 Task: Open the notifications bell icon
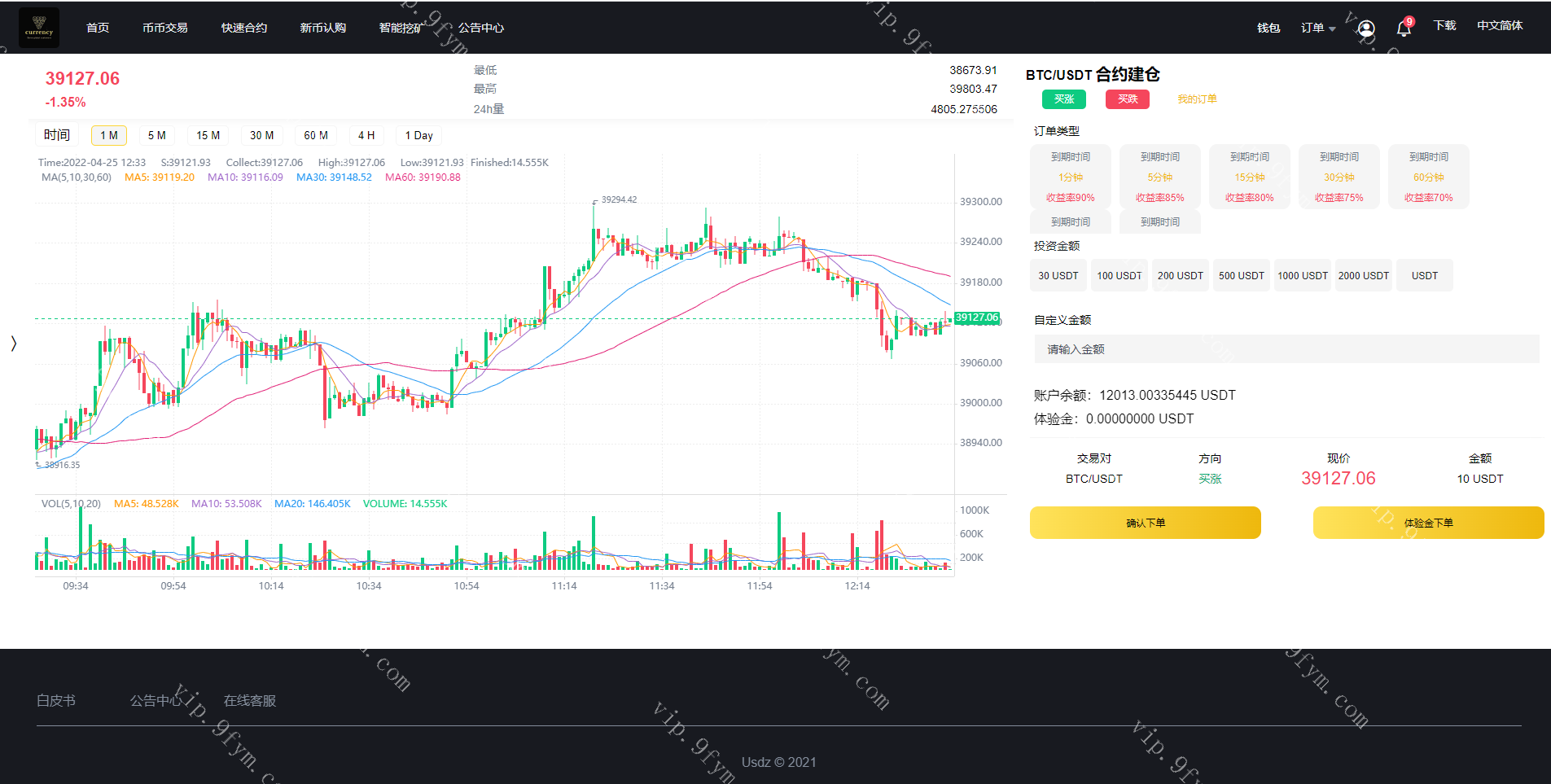pyautogui.click(x=1404, y=28)
